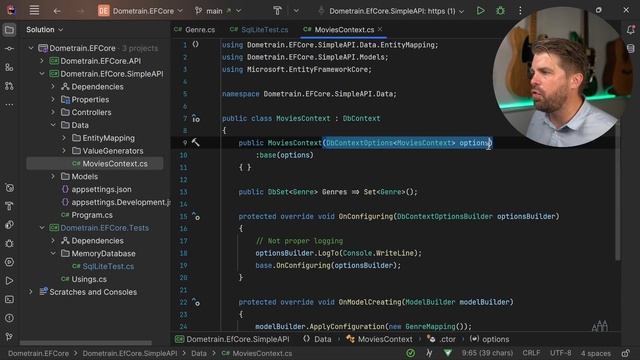
Task: Navigate back with the left arrow
Action: click(x=57, y=11)
